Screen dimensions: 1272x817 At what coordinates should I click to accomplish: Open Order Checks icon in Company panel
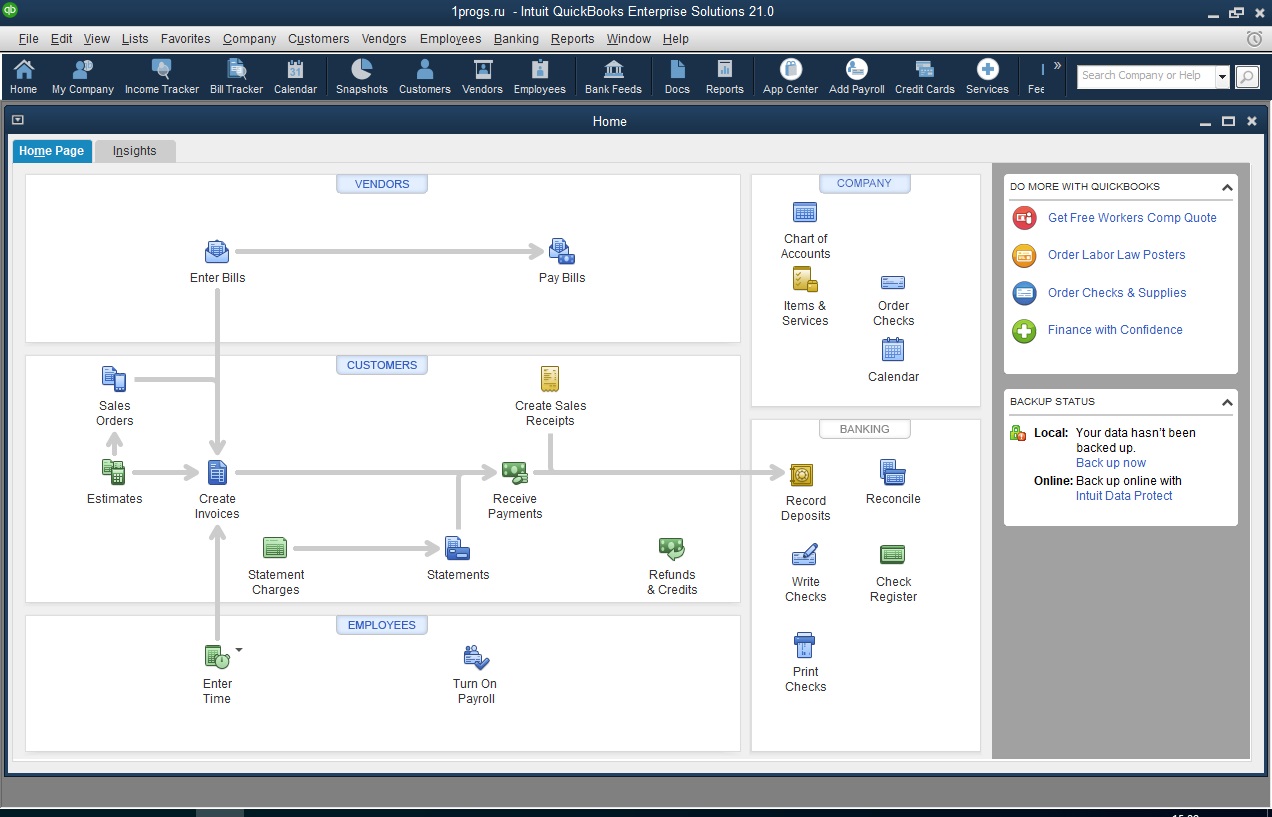coord(893,283)
